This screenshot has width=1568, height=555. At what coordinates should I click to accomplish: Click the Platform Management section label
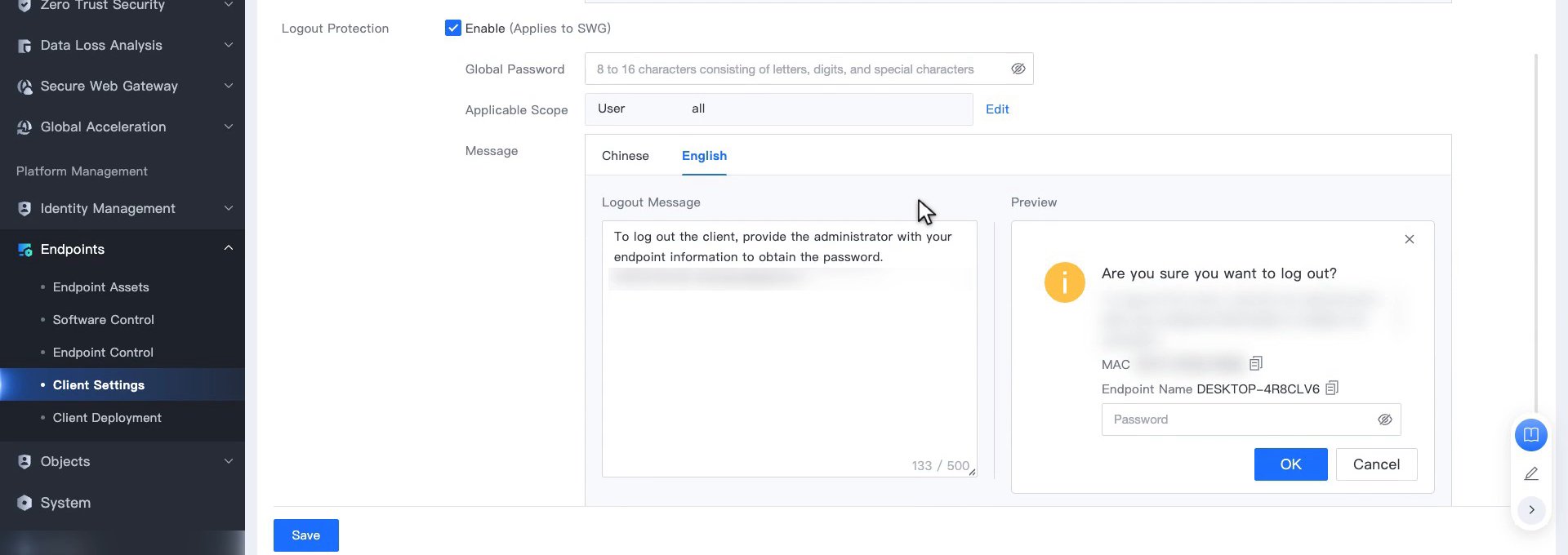pos(82,171)
